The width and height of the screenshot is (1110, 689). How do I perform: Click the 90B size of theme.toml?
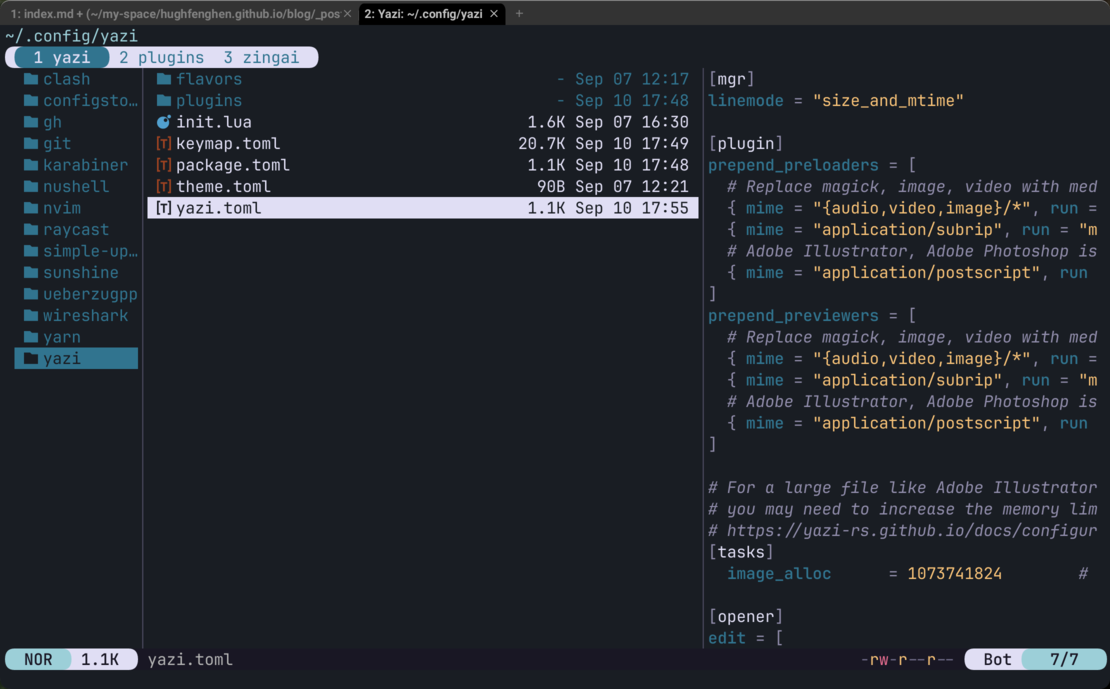coord(551,186)
